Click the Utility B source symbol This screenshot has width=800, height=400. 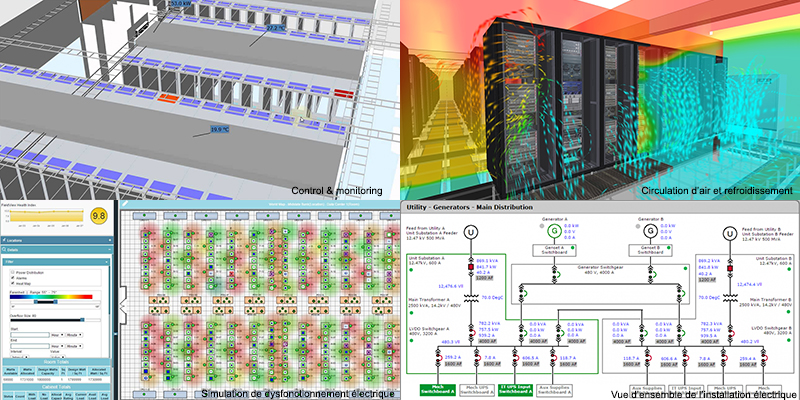[x=730, y=233]
